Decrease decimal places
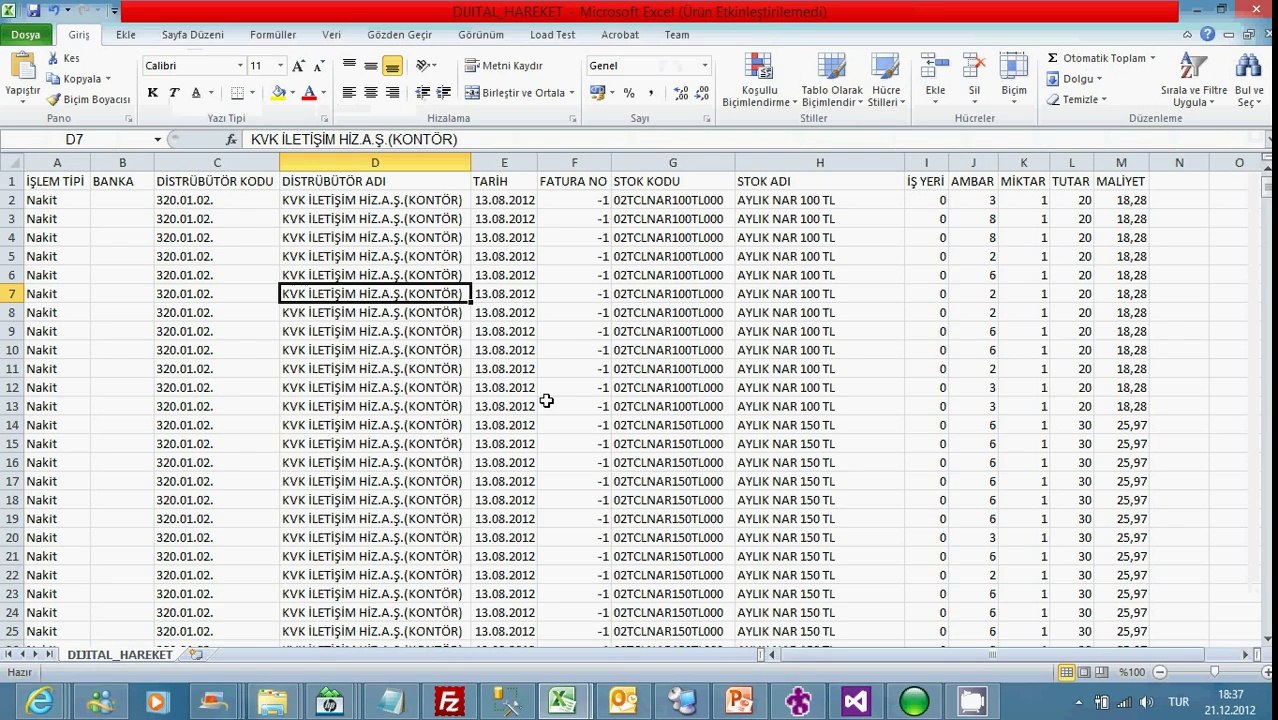Image resolution: width=1278 pixels, height=720 pixels. click(x=701, y=92)
